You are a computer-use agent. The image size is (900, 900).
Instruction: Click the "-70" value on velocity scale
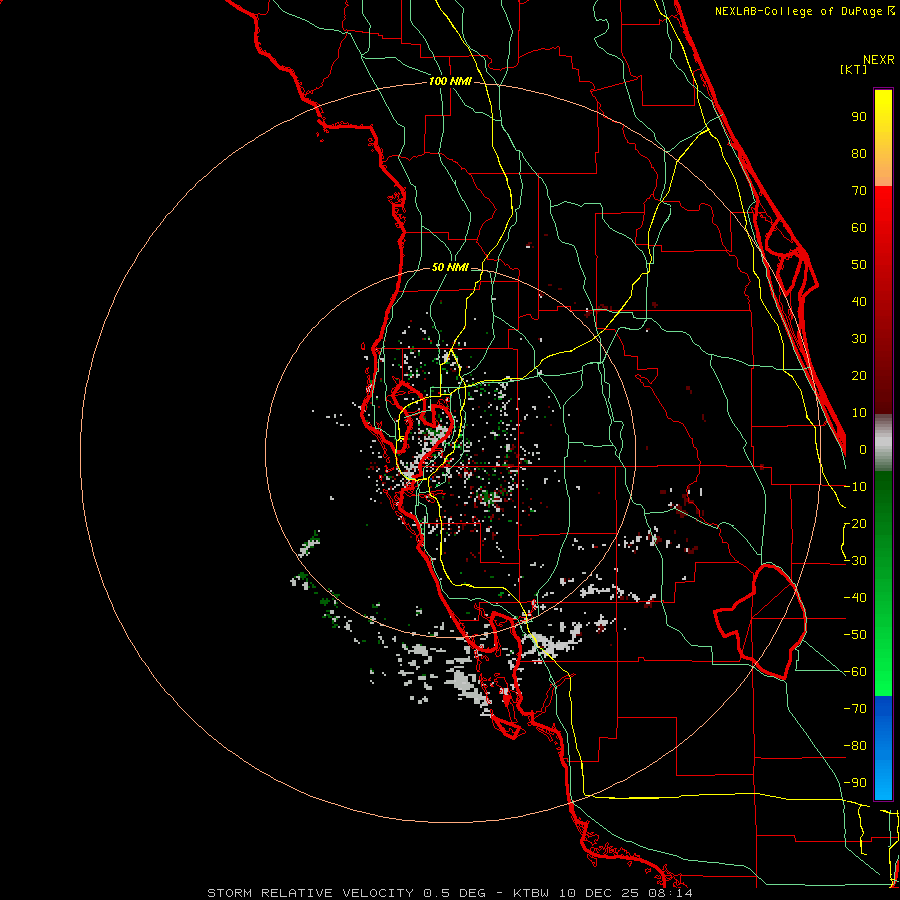pos(855,709)
